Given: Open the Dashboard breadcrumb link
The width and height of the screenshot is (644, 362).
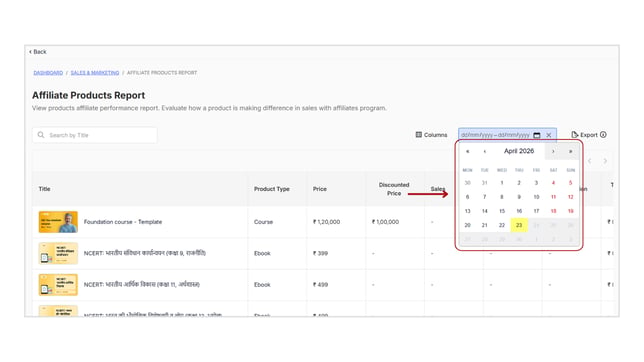Looking at the screenshot, I should pyautogui.click(x=48, y=73).
